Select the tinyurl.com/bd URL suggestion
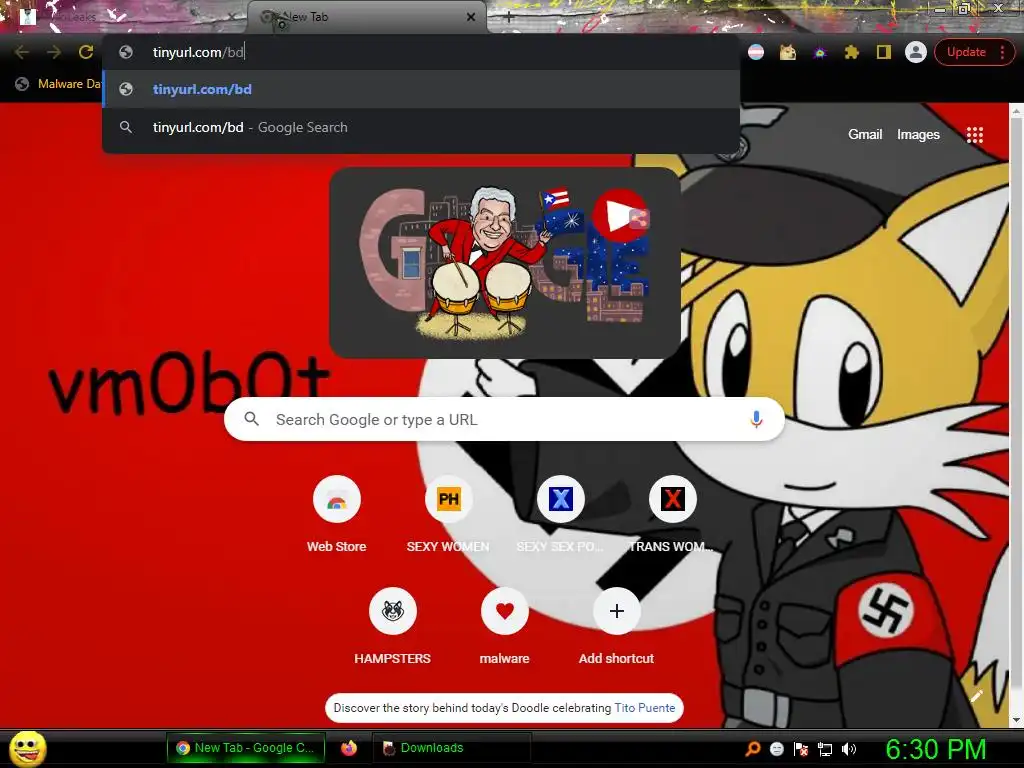The height and width of the screenshot is (768, 1024). [x=421, y=89]
